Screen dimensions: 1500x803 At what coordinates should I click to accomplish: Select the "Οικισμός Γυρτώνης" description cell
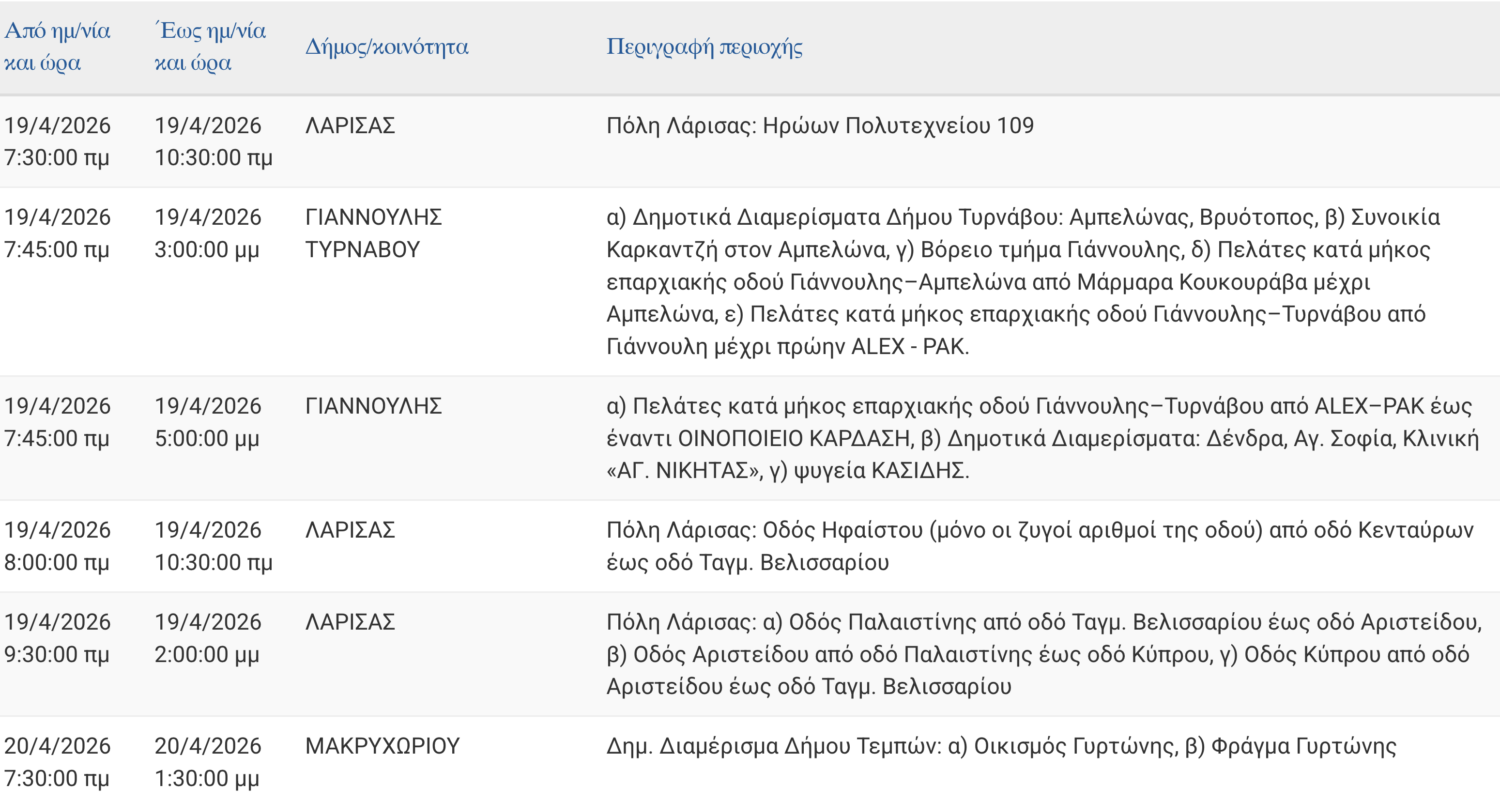point(1000,746)
